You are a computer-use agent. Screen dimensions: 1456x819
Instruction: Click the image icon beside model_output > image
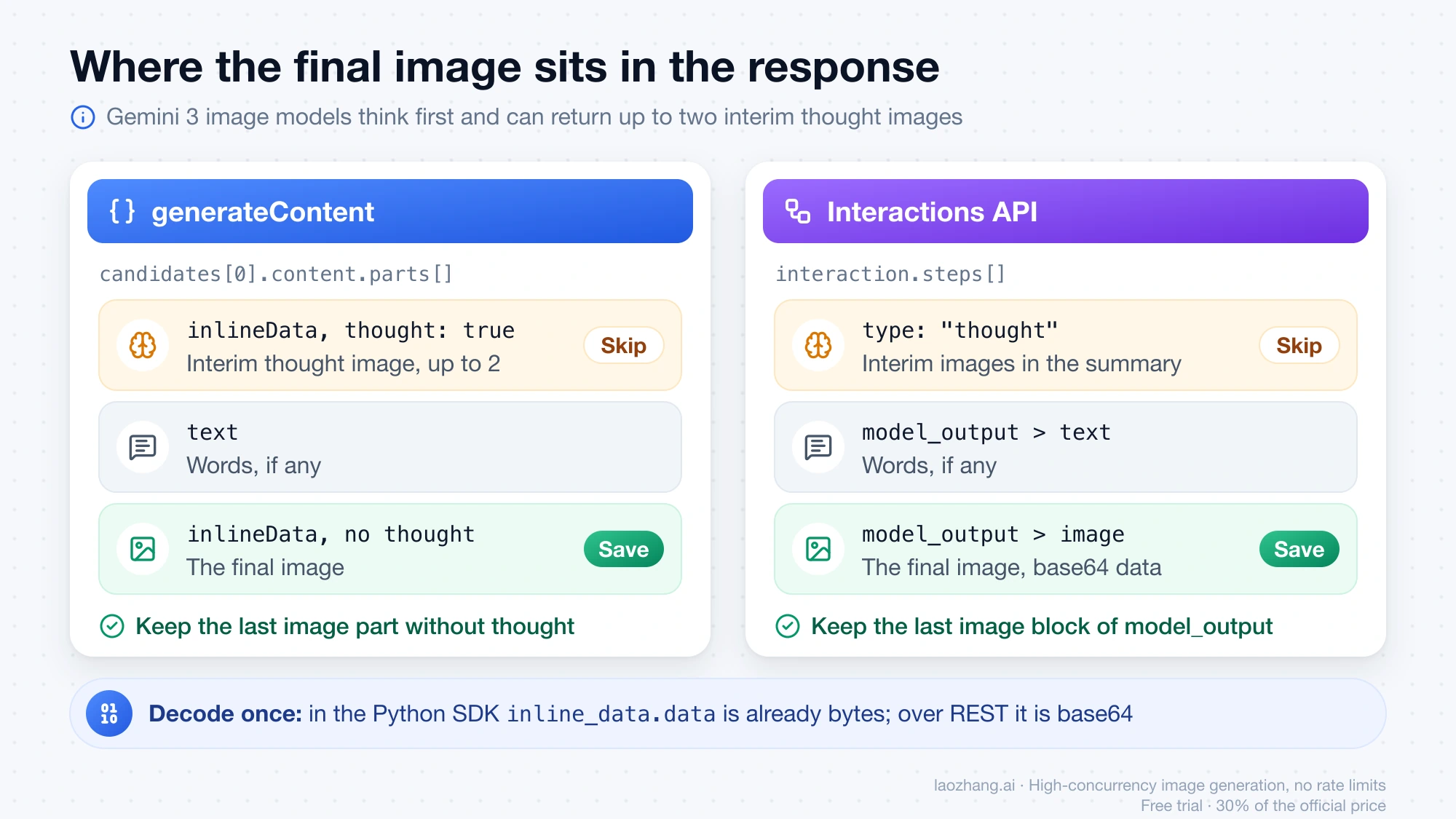tap(818, 549)
